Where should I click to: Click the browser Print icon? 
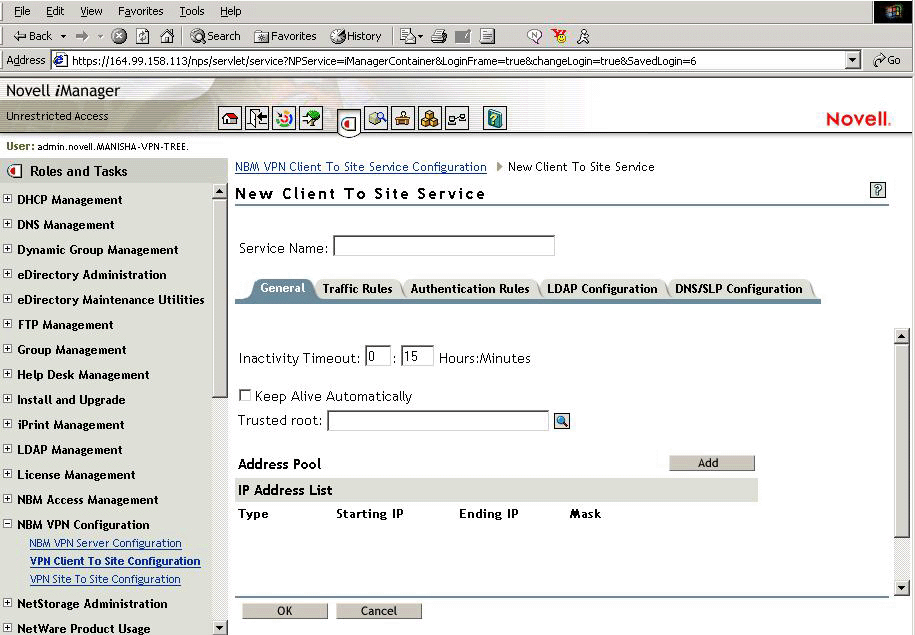[439, 36]
